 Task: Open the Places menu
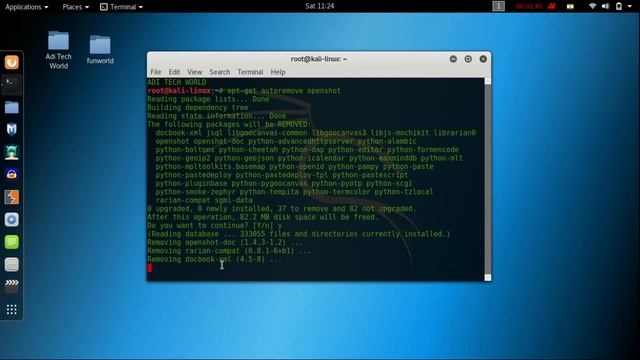(x=76, y=7)
